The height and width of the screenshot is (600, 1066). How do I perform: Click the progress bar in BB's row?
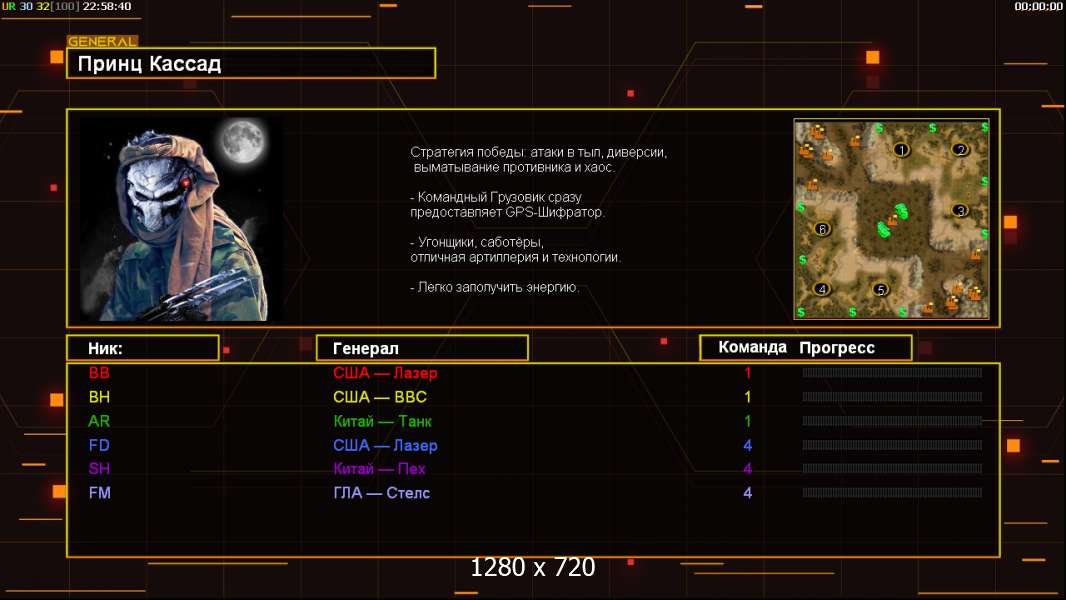(892, 372)
